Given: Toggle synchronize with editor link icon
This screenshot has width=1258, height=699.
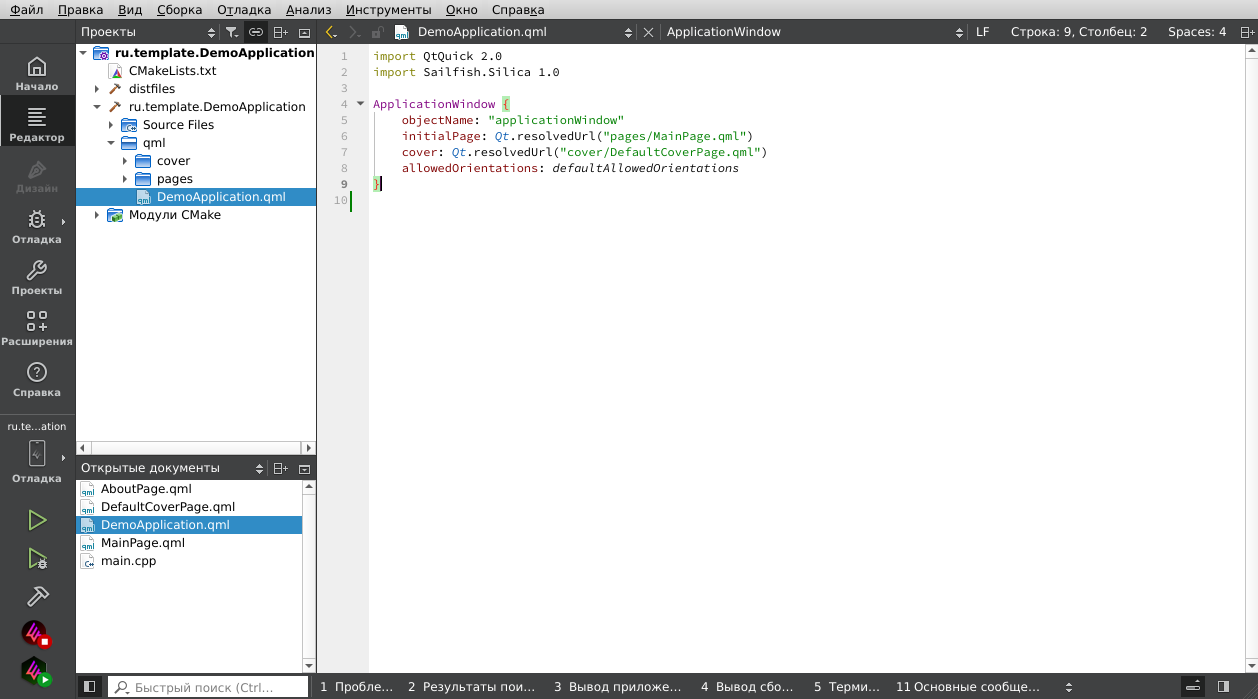Looking at the screenshot, I should pos(256,32).
